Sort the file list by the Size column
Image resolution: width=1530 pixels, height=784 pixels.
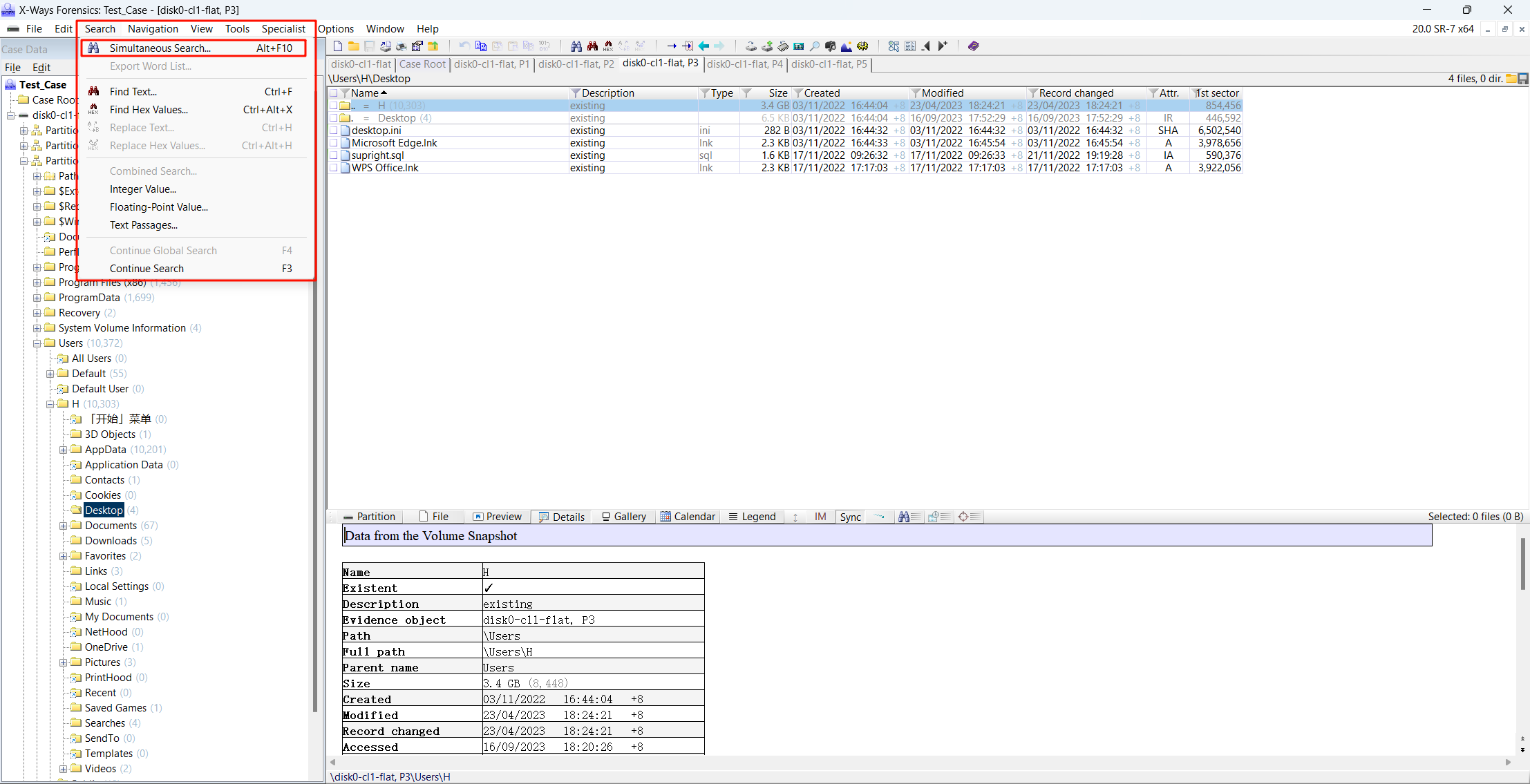778,93
